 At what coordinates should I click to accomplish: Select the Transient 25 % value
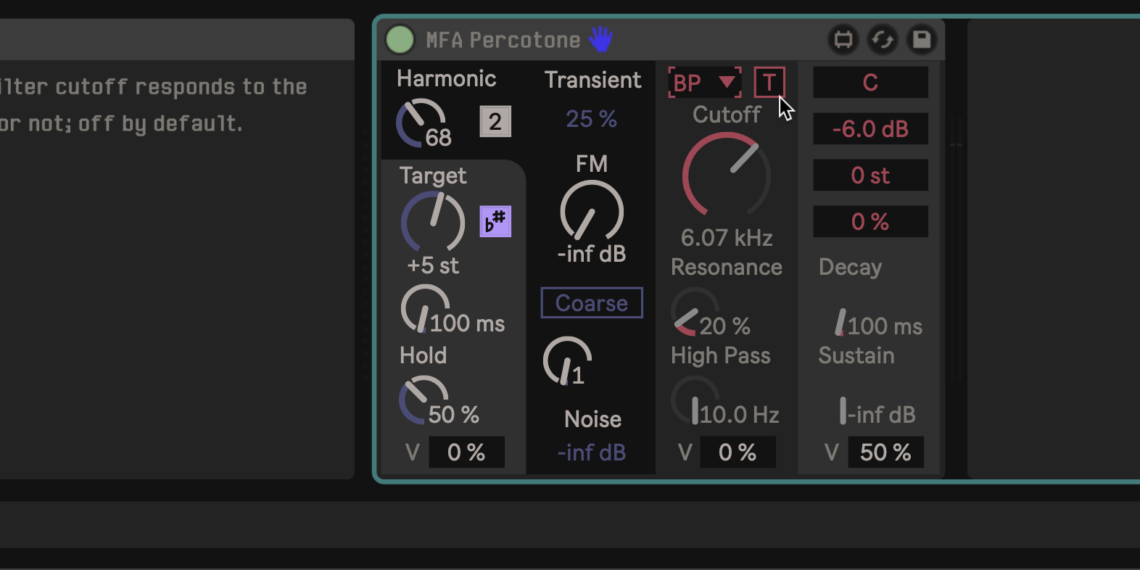pyautogui.click(x=591, y=119)
